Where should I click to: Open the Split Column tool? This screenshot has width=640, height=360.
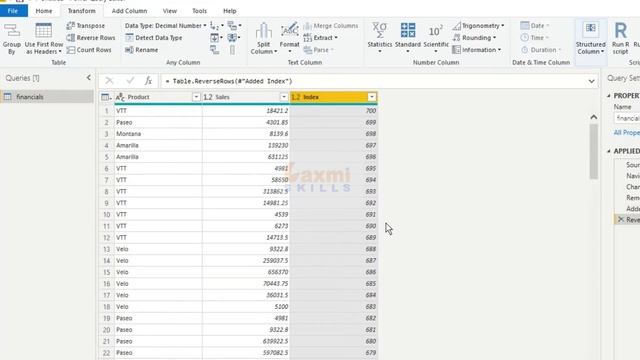[x=264, y=39]
